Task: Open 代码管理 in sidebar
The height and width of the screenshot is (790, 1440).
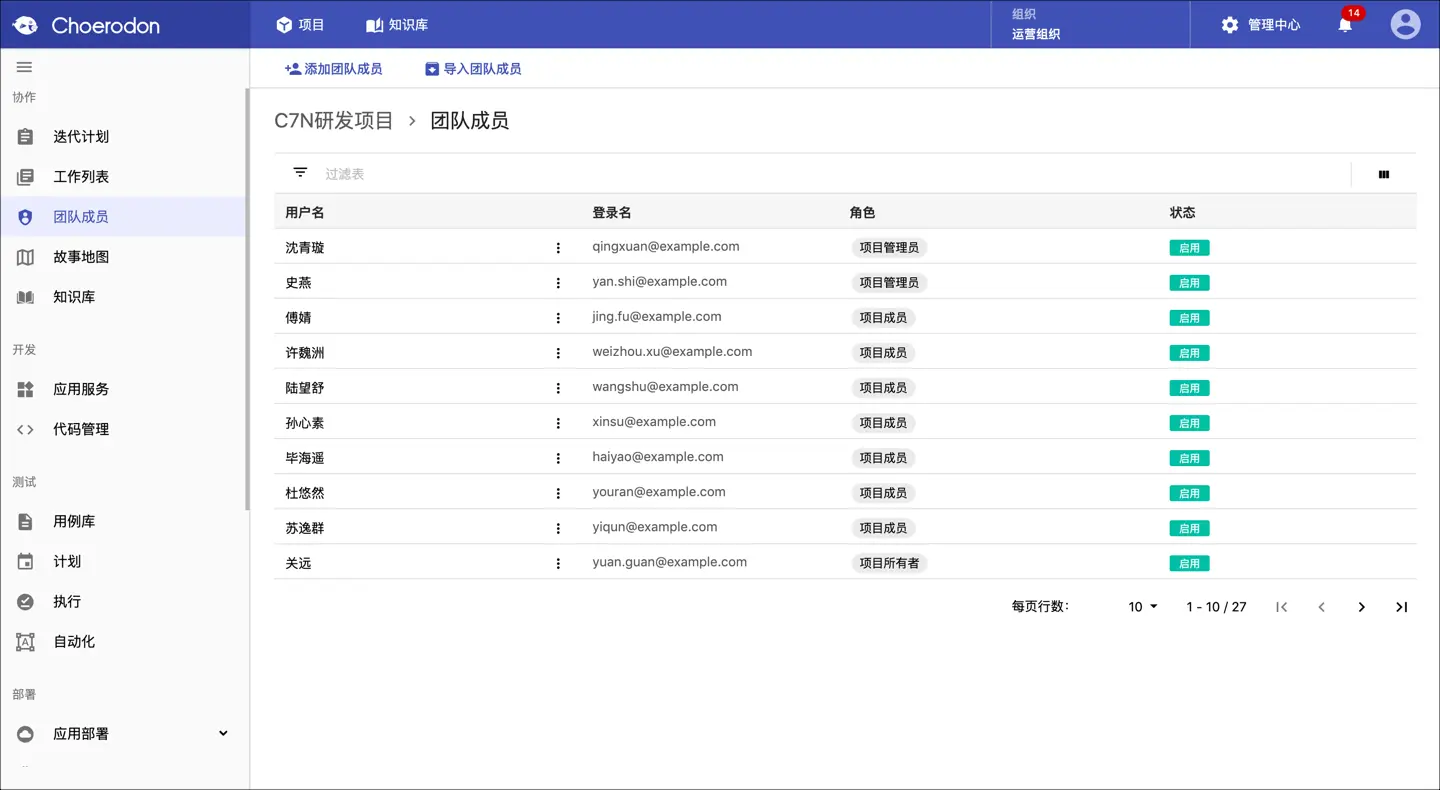Action: click(x=123, y=429)
